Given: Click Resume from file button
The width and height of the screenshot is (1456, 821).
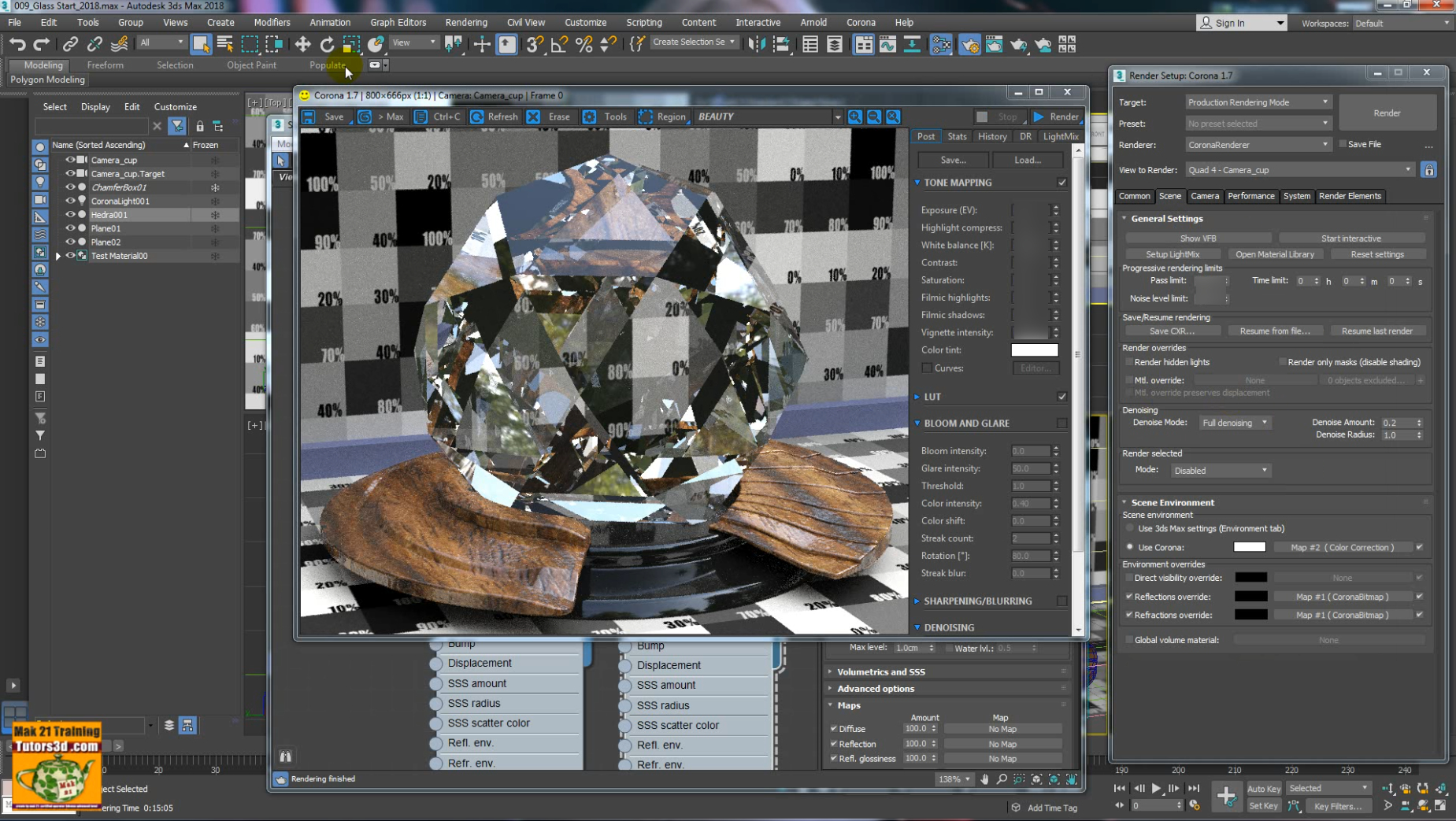Looking at the screenshot, I should tap(1276, 331).
